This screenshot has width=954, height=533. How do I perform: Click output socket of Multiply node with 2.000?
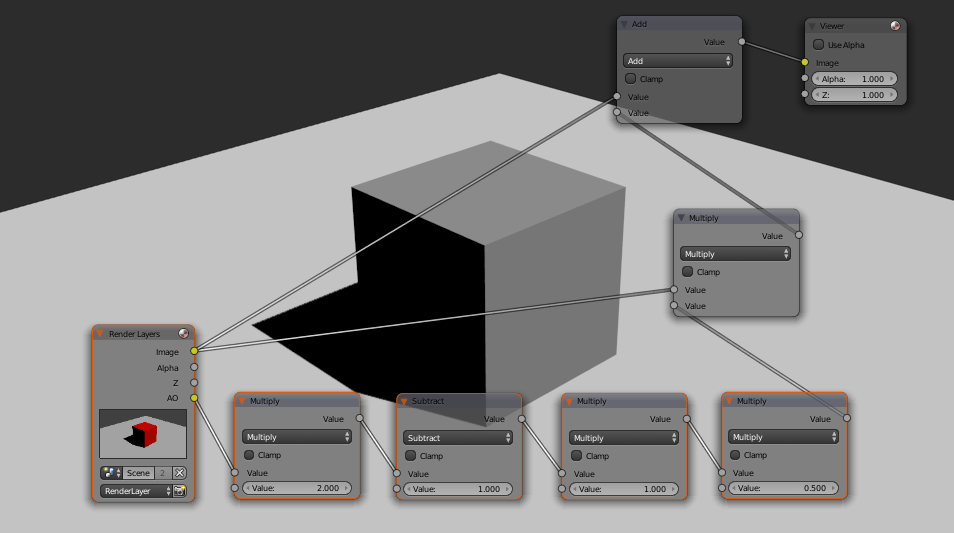pyautogui.click(x=360, y=418)
